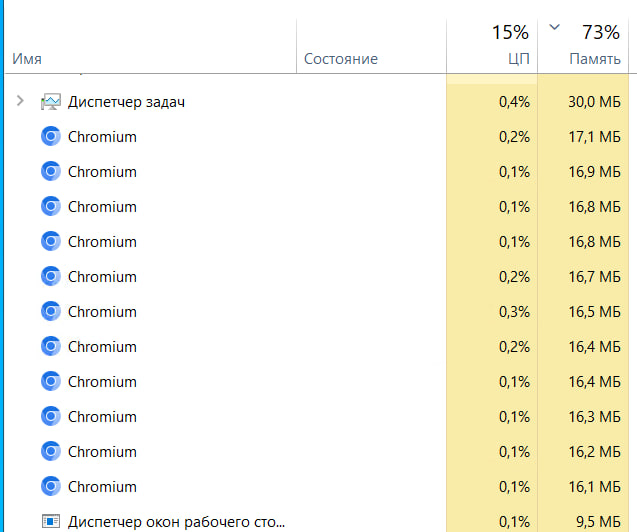Expand the Диспетчер задач process group
Viewport: 637px width, 532px height.
tap(20, 102)
